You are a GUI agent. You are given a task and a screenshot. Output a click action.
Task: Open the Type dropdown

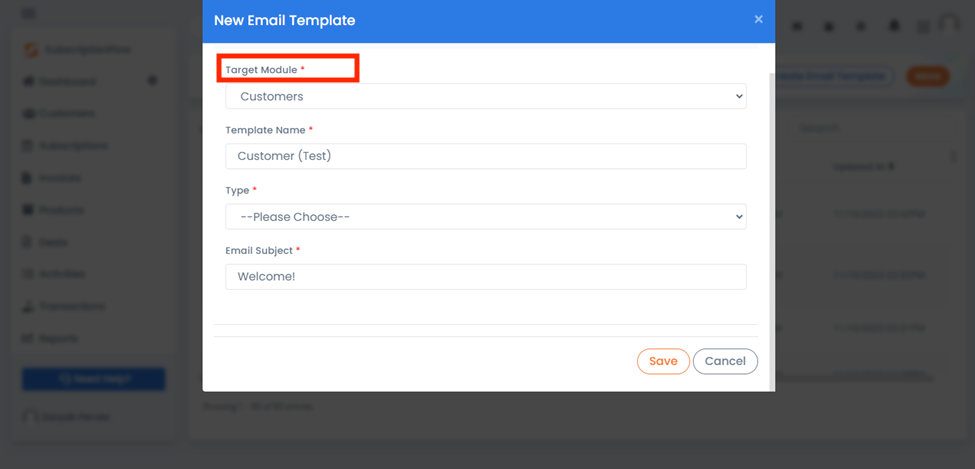486,216
